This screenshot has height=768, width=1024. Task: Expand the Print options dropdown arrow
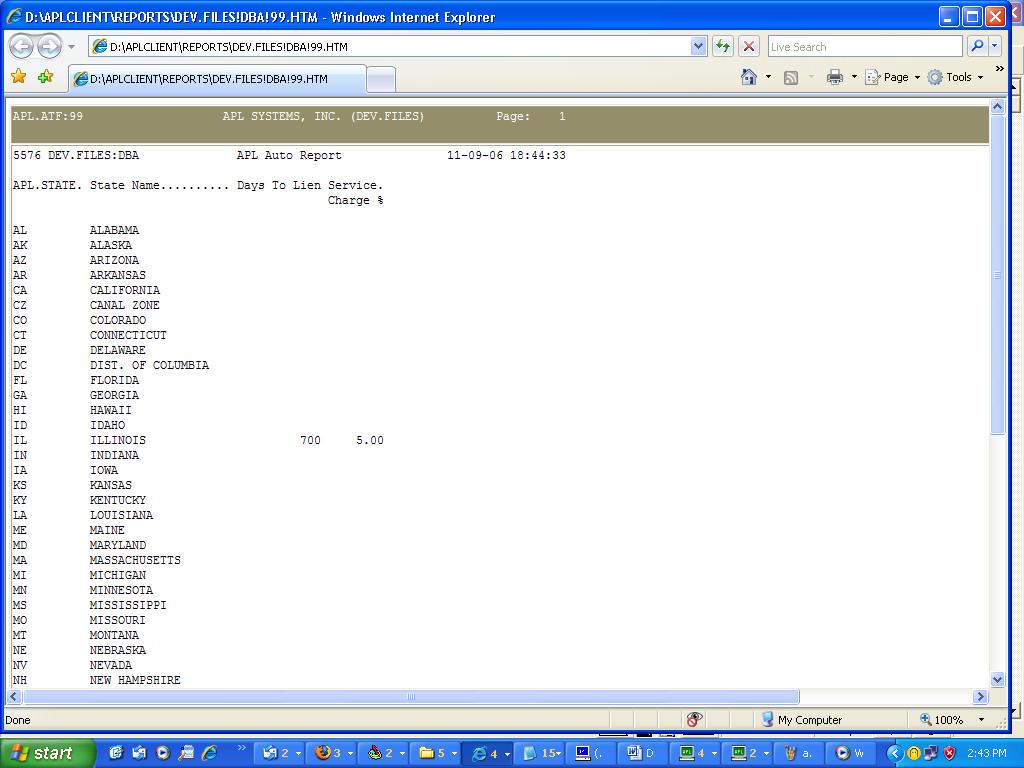click(854, 77)
